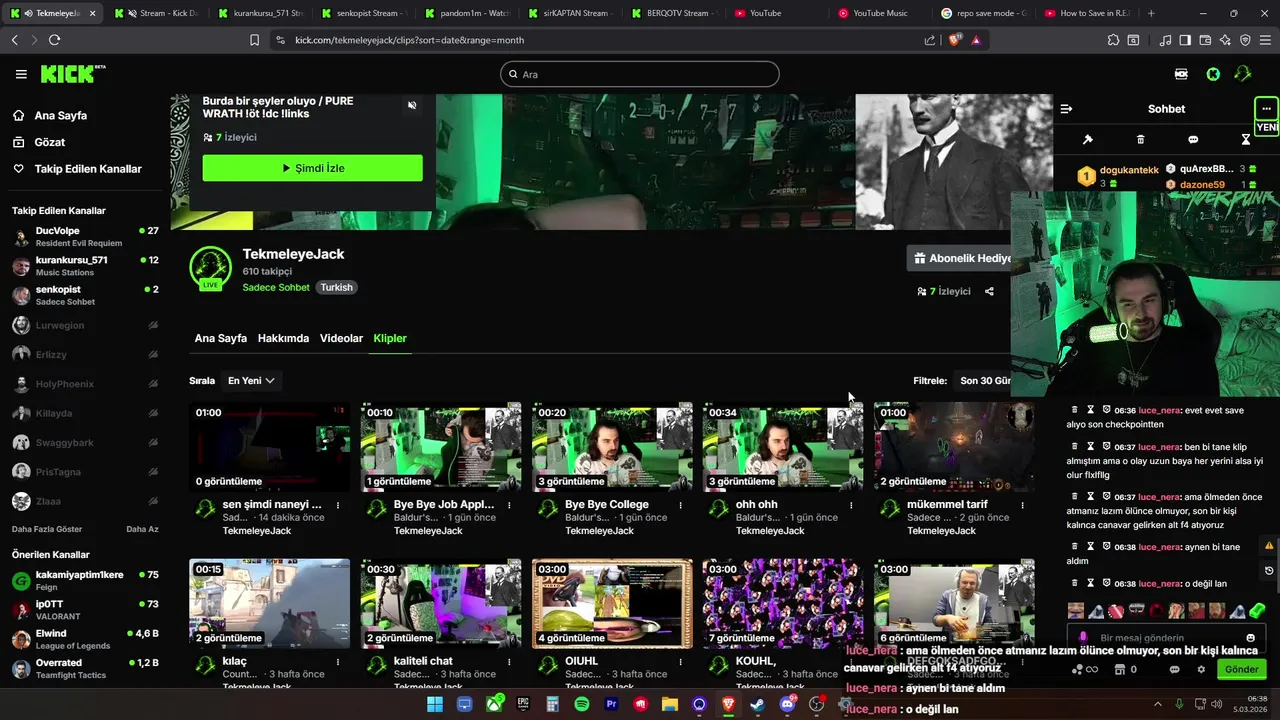
Task: Click the chat bubble icon beside settings
Action: point(1174,670)
